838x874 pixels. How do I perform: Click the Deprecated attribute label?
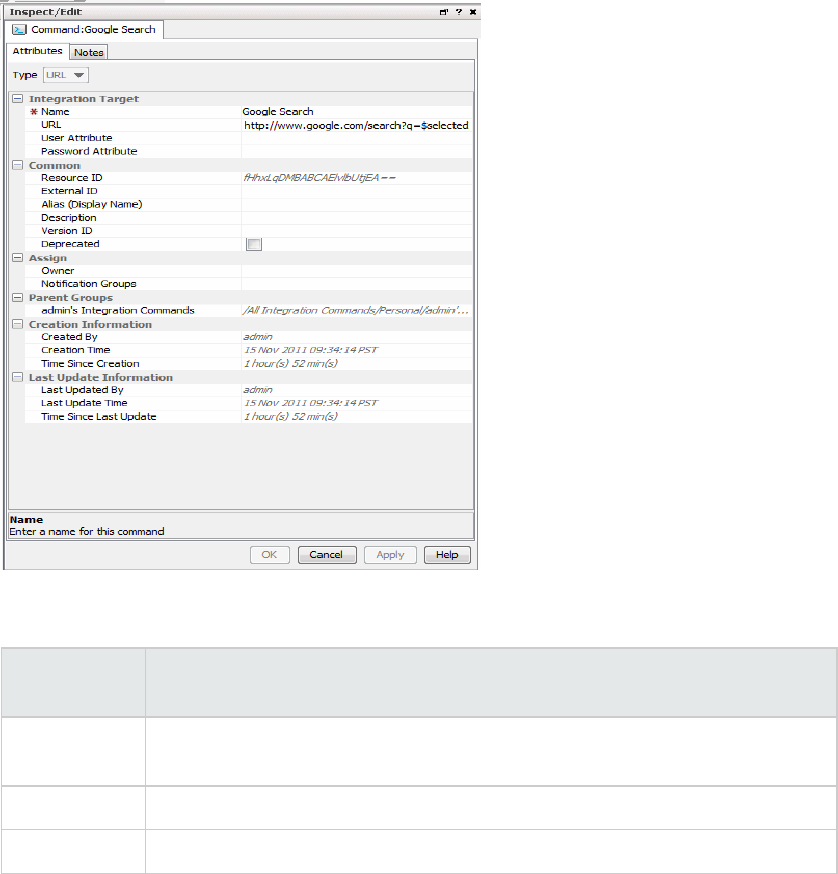point(70,244)
